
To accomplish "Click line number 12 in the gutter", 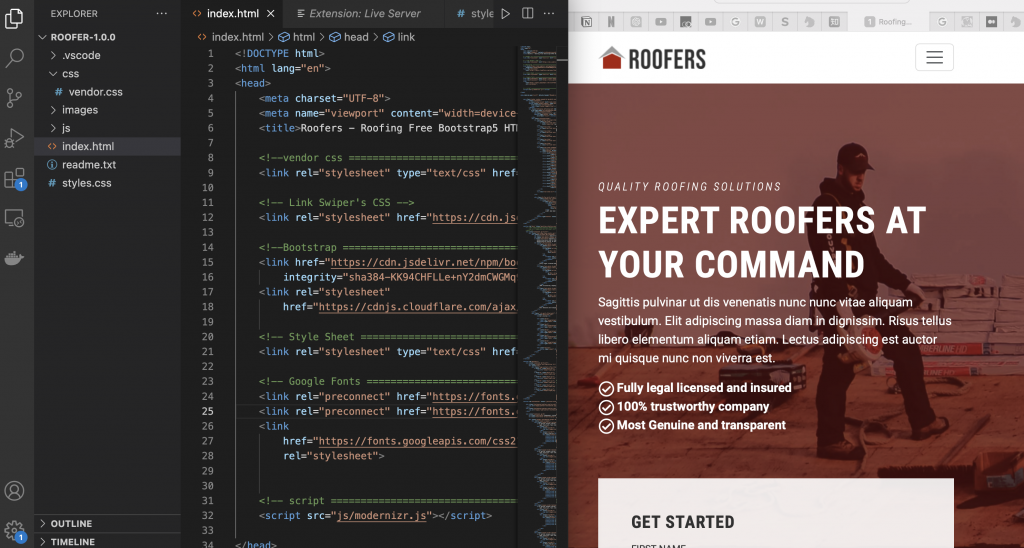I will coord(207,218).
